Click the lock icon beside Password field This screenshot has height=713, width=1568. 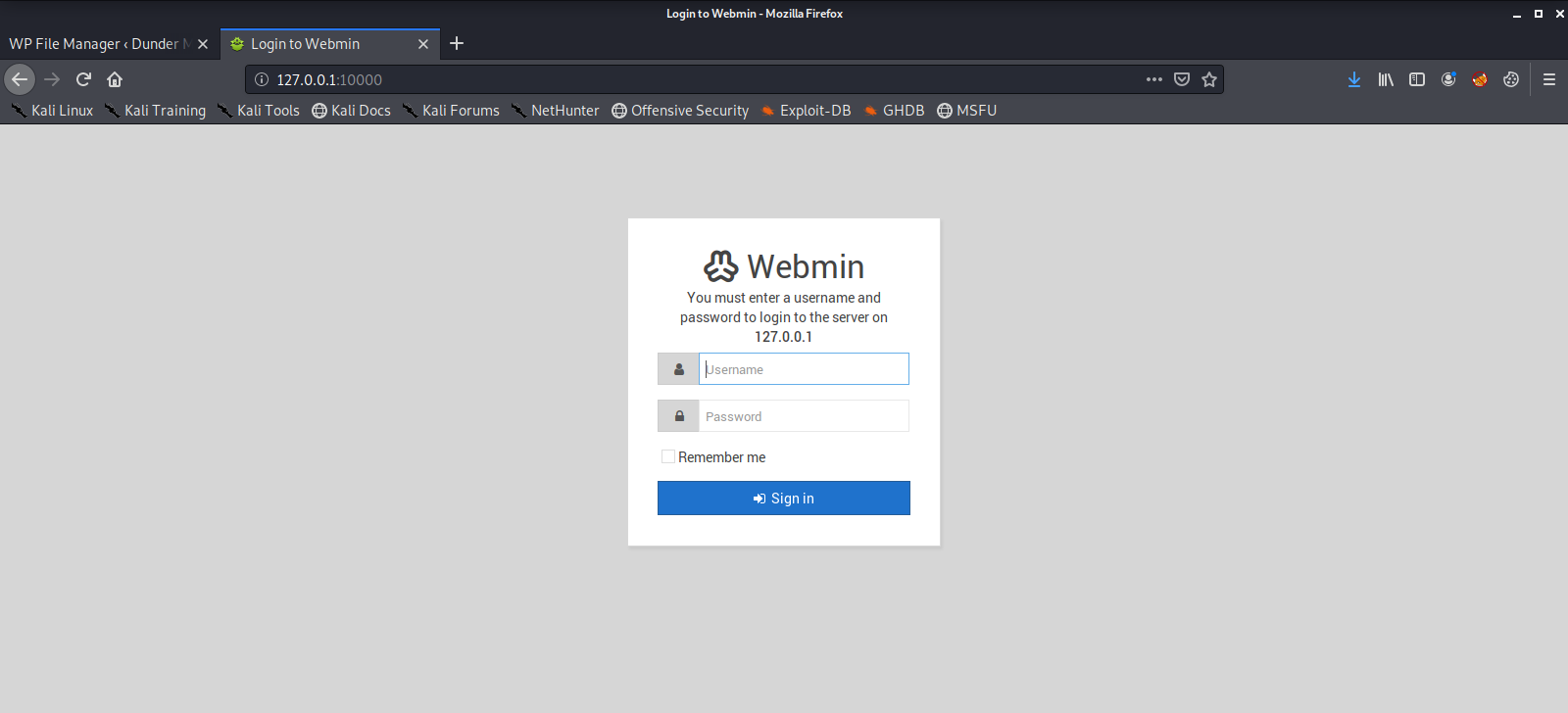(678, 416)
